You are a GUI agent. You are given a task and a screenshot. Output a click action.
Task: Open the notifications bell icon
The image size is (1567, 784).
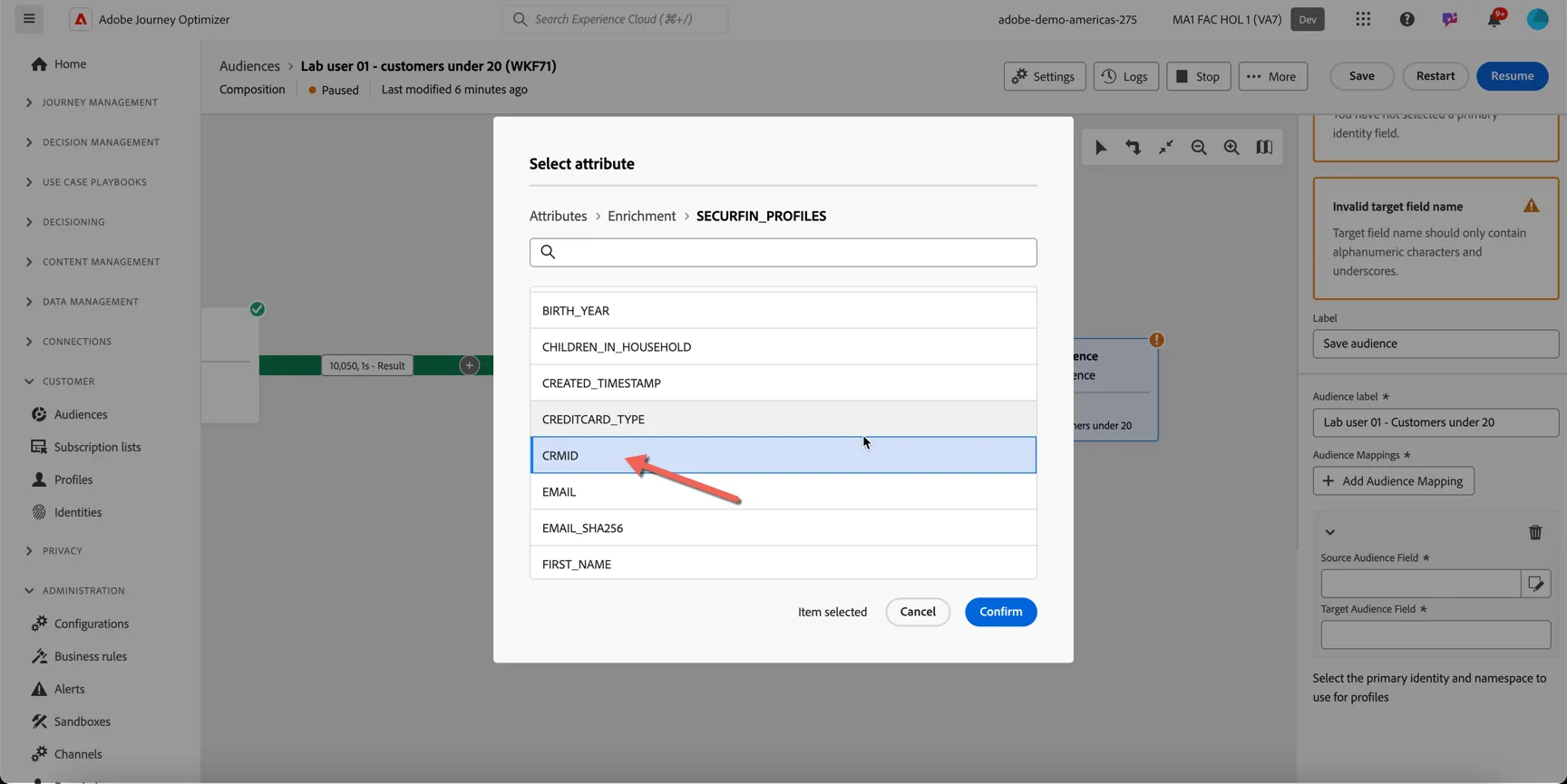click(x=1494, y=19)
